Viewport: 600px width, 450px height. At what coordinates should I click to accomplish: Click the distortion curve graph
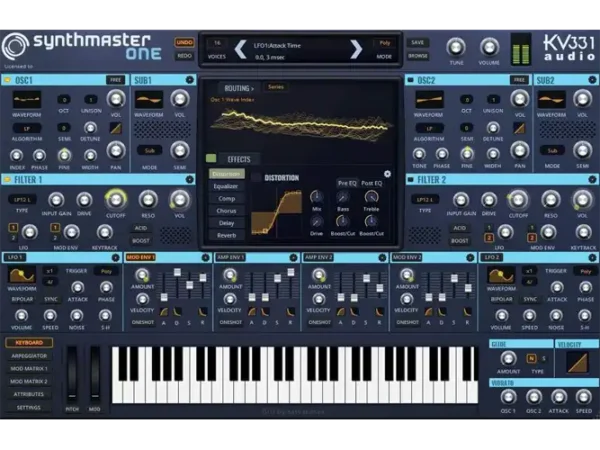coord(277,212)
